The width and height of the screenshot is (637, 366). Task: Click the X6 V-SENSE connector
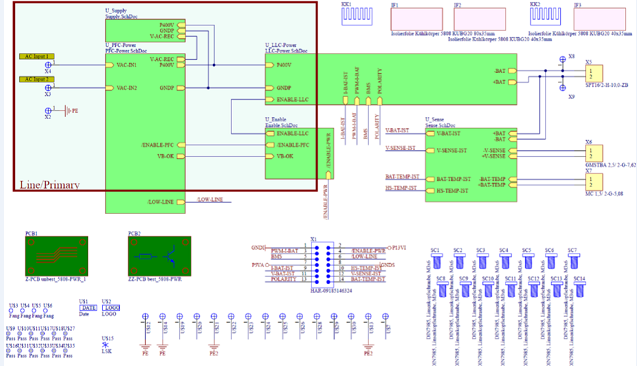pos(594,154)
